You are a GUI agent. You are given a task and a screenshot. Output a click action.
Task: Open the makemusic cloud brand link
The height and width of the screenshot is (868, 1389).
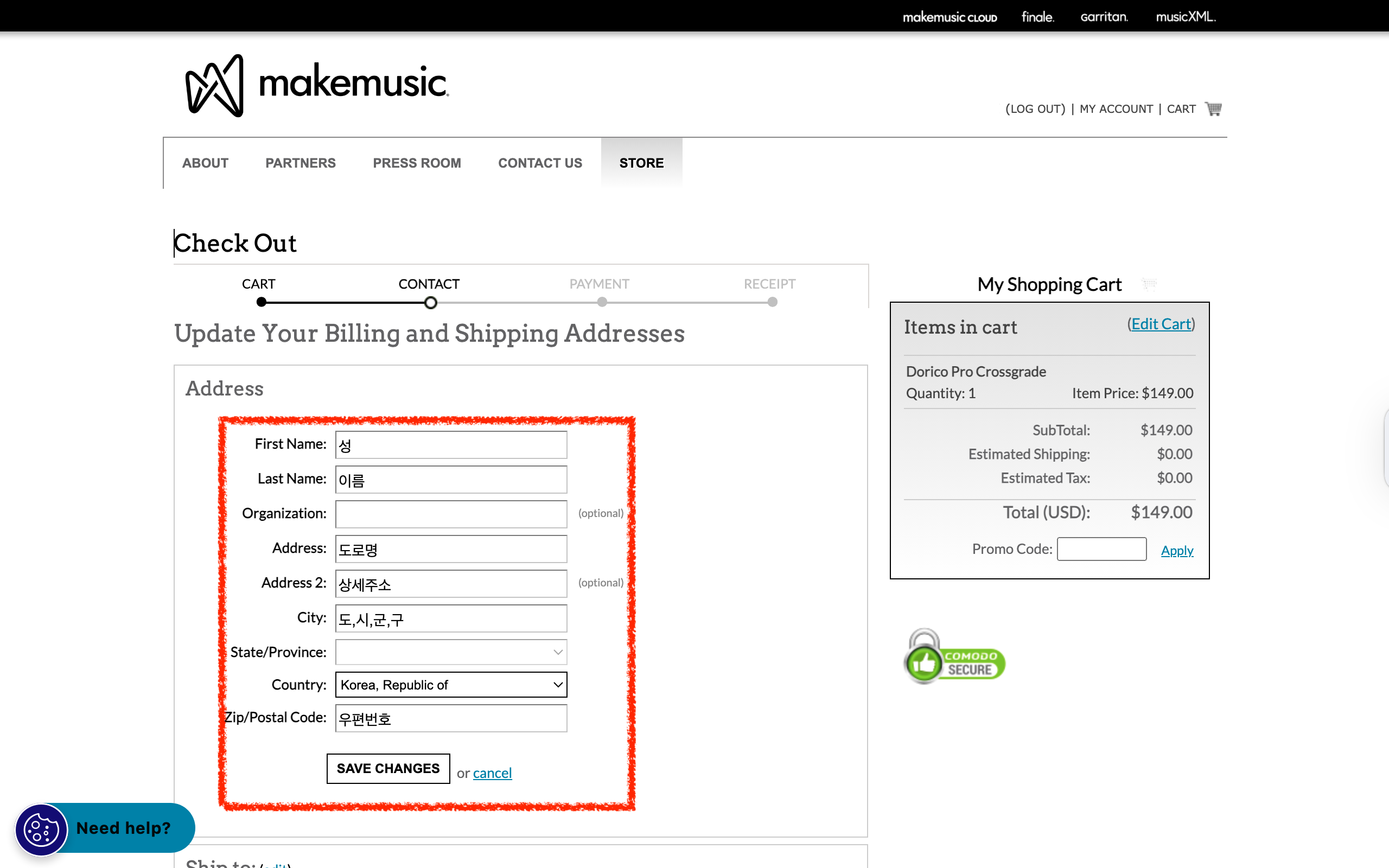(950, 17)
